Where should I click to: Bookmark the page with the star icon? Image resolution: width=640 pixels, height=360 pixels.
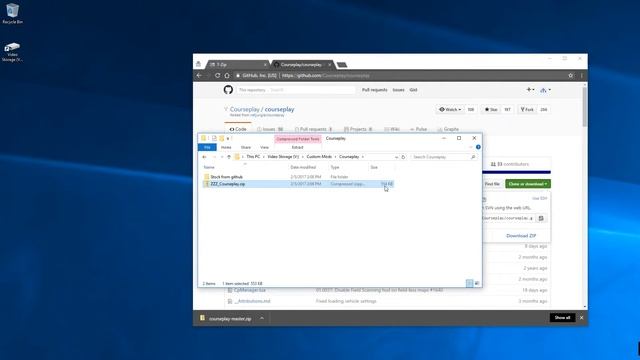(571, 76)
